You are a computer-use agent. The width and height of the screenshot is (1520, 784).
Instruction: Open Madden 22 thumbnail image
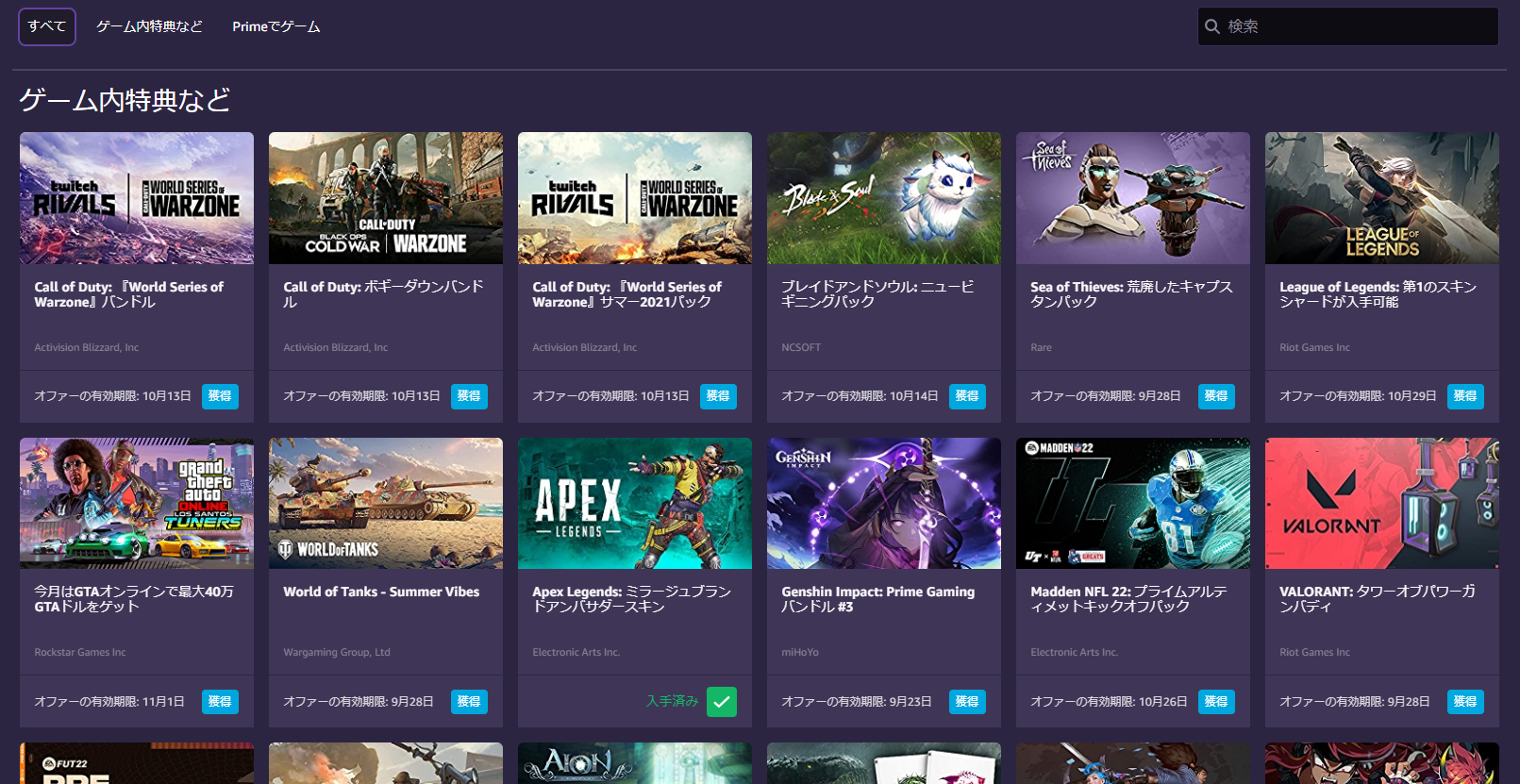(x=1133, y=504)
